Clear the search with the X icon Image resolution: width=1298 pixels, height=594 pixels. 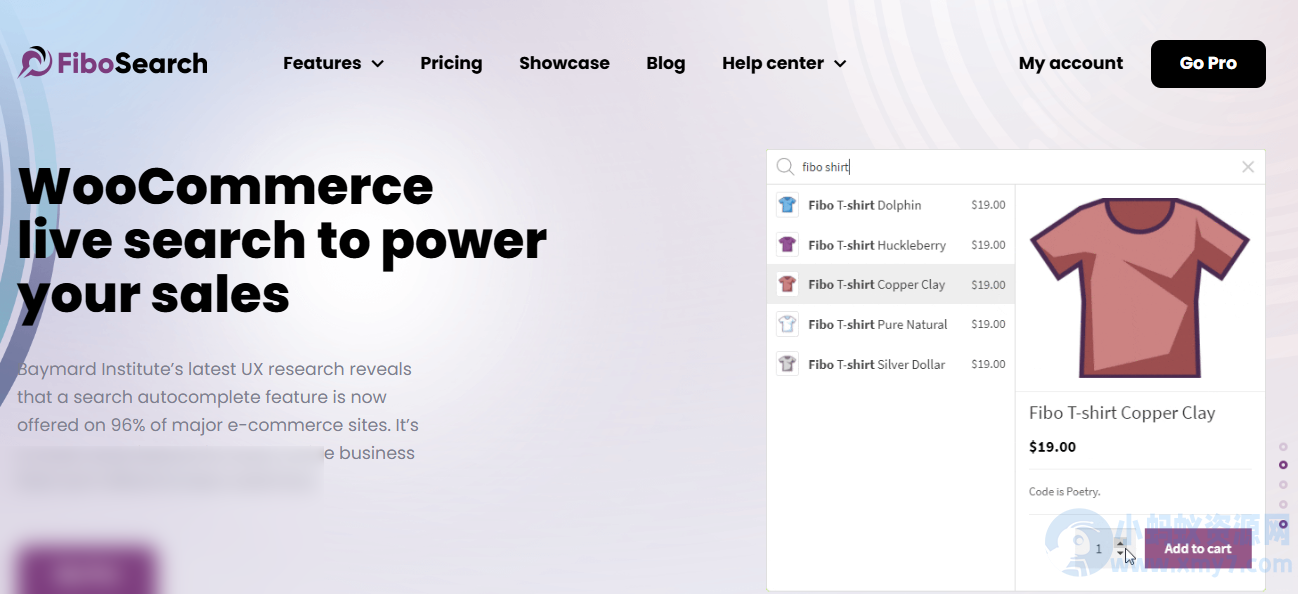click(x=1248, y=166)
